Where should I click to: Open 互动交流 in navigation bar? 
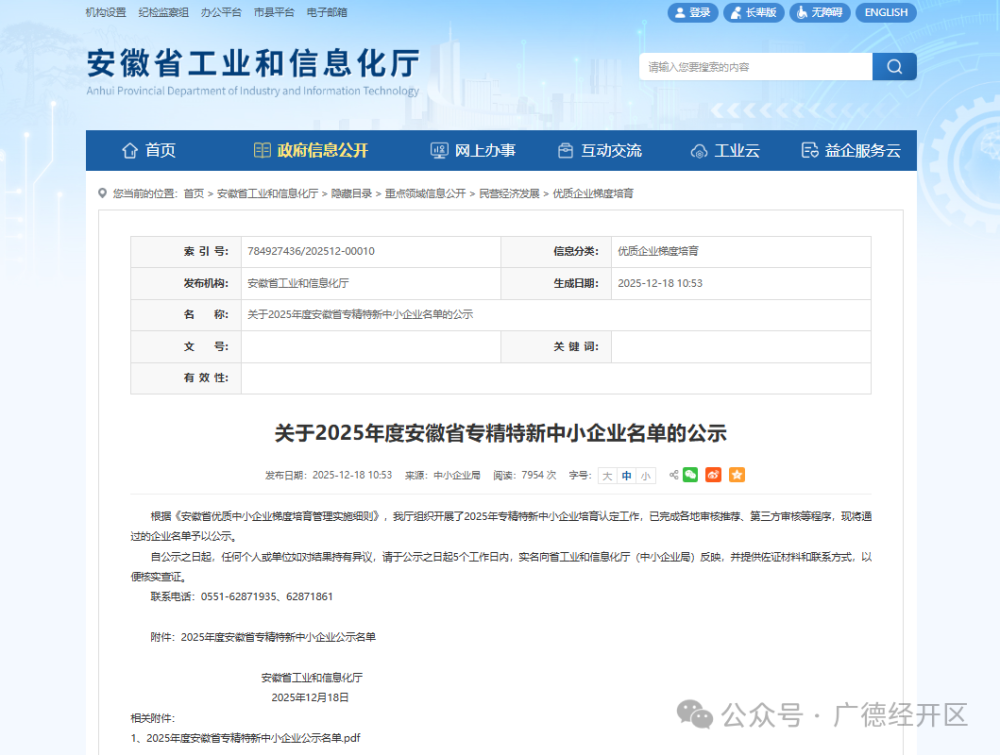click(x=599, y=151)
